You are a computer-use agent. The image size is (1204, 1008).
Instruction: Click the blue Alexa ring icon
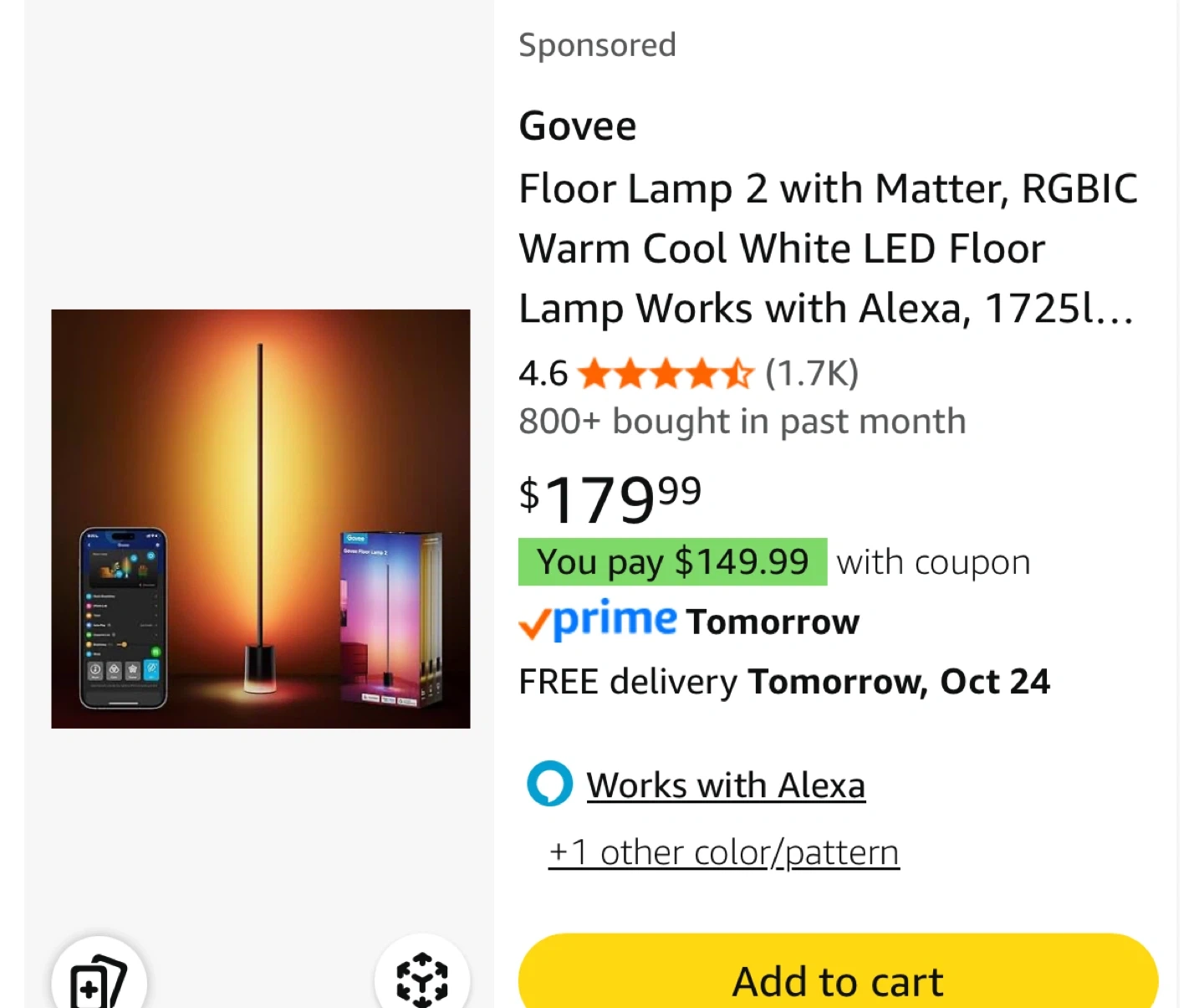pos(549,784)
